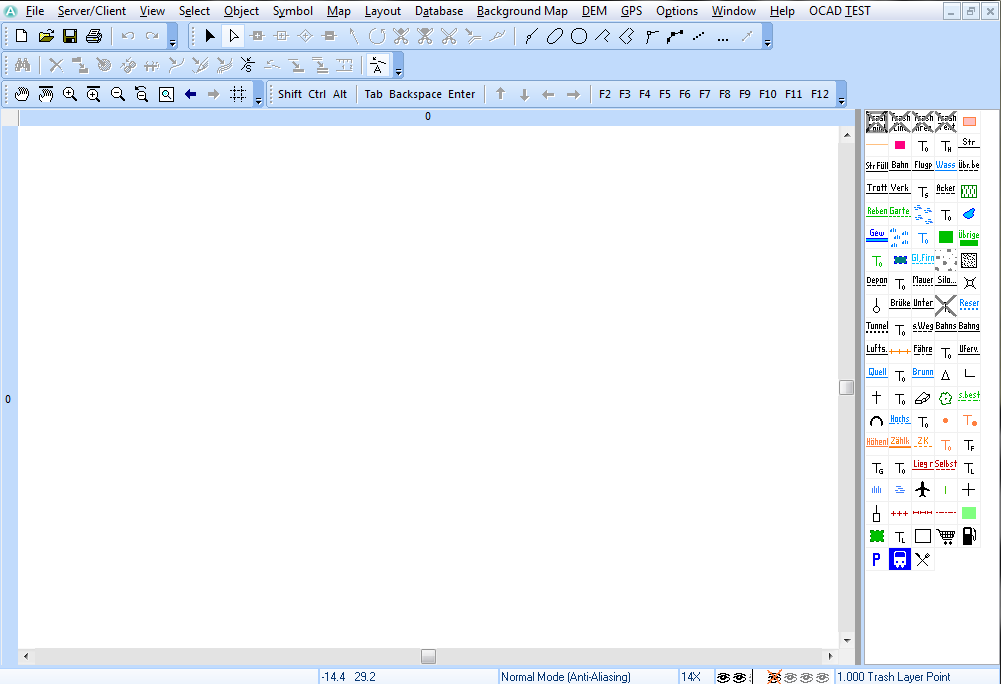Expand the keyboard toolbar options arrow
Image resolution: width=1001 pixels, height=684 pixels.
841,100
